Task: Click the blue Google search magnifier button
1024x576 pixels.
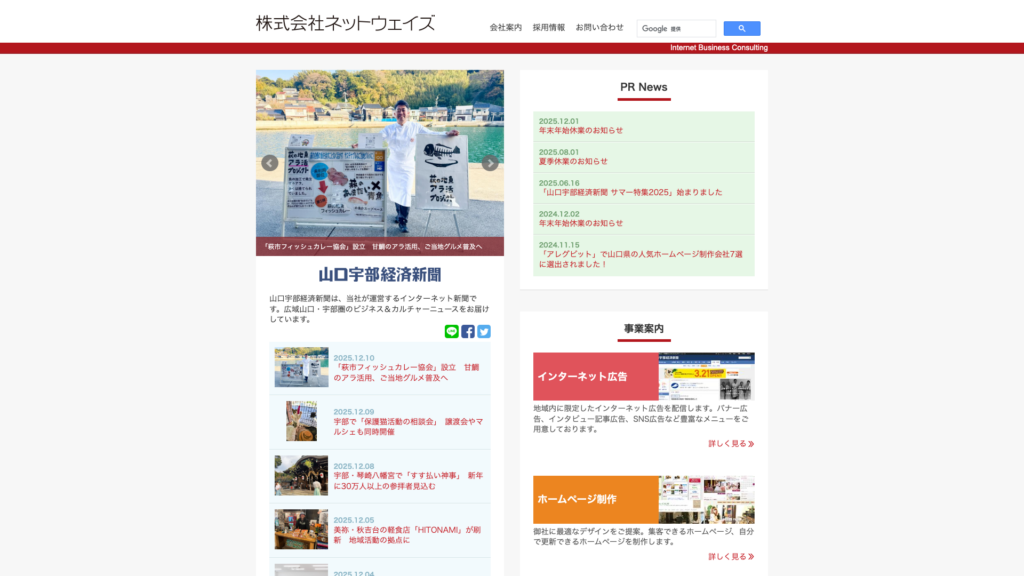Action: pyautogui.click(x=741, y=28)
